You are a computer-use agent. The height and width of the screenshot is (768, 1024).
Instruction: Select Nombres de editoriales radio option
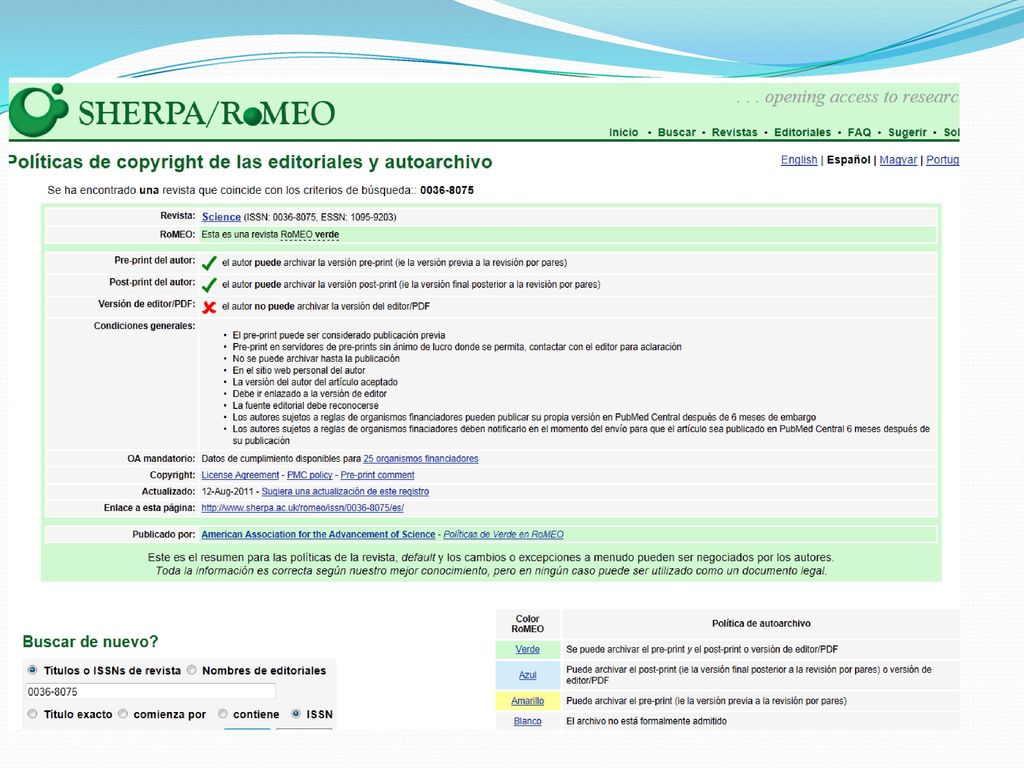tap(191, 670)
